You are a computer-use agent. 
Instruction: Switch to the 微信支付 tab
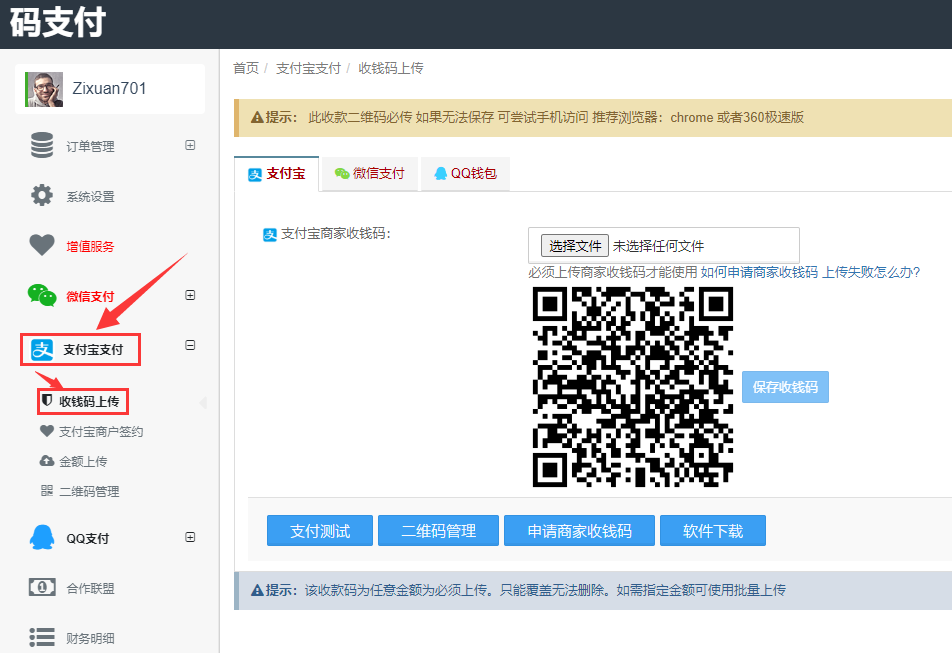[x=370, y=174]
